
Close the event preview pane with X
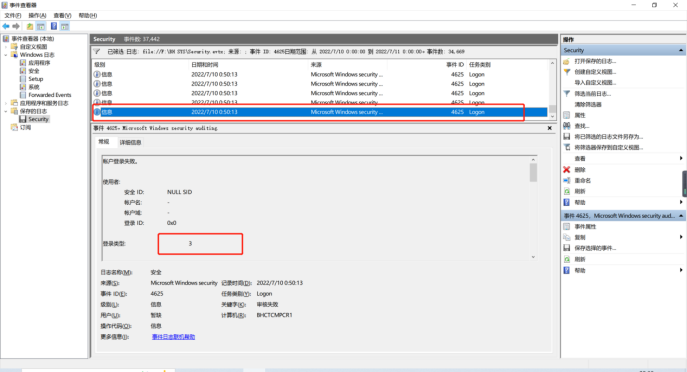point(549,128)
